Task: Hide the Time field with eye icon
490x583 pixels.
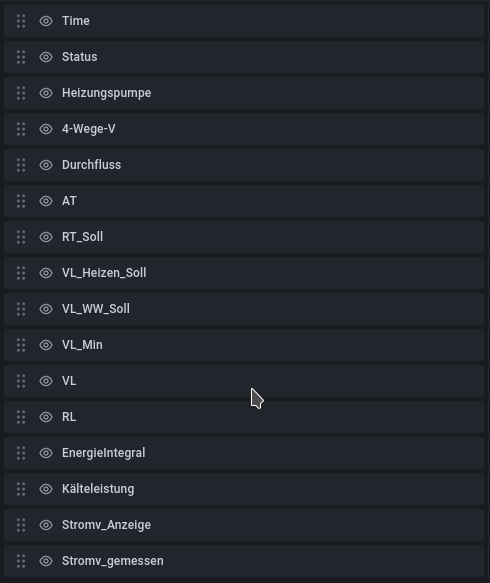Action: coord(46,21)
